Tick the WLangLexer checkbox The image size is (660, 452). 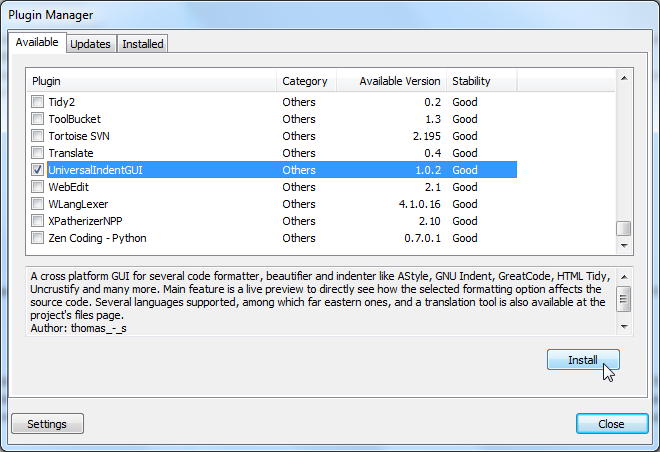(38, 204)
